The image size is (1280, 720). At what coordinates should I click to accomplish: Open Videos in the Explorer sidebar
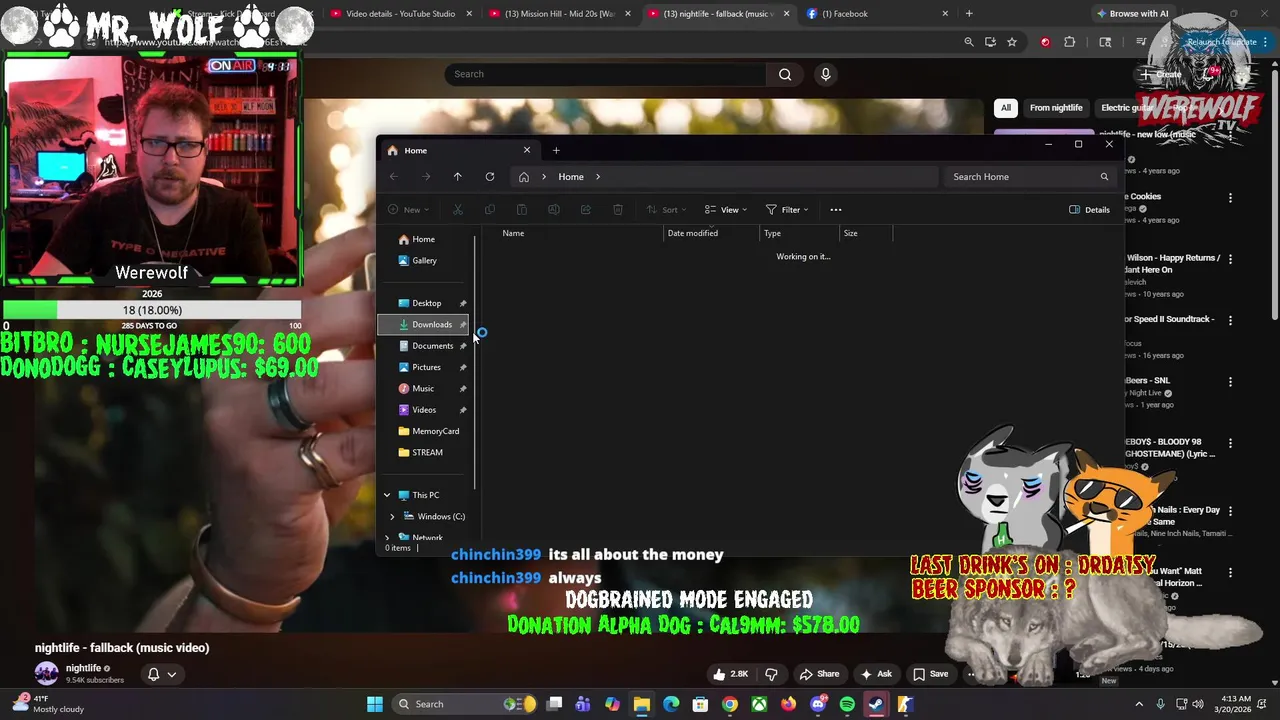point(423,410)
